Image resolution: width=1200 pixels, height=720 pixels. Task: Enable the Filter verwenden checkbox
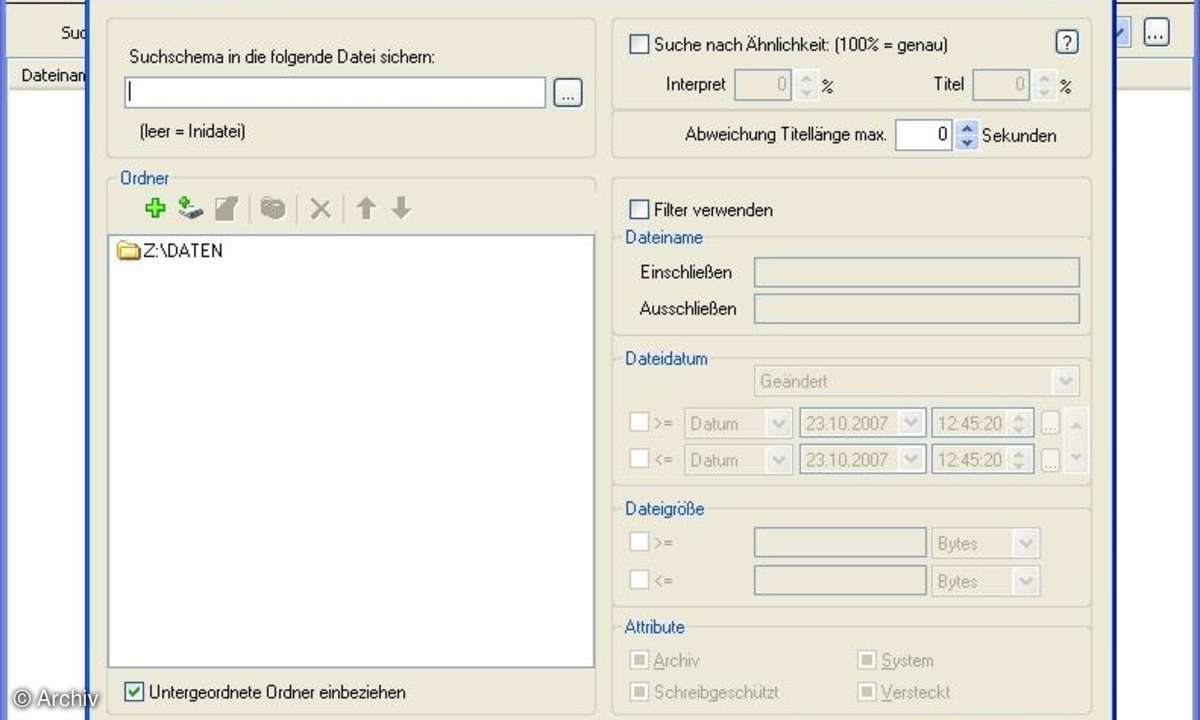637,209
